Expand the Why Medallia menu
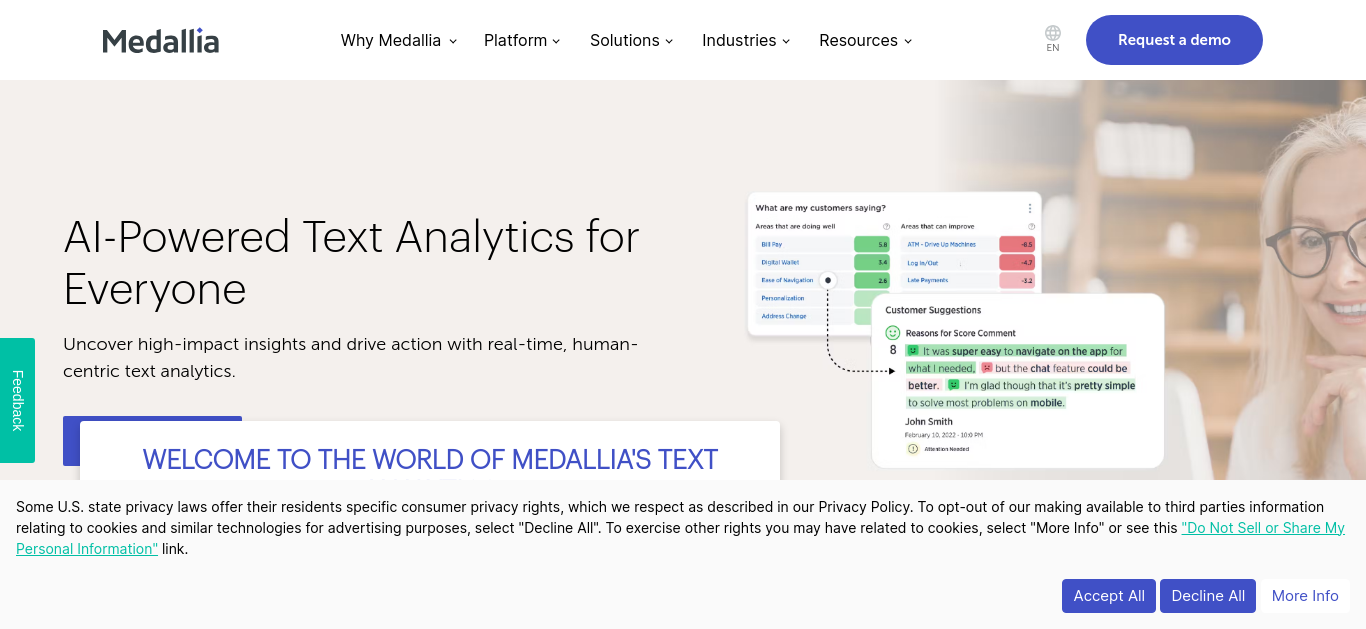The width and height of the screenshot is (1366, 629). (x=398, y=40)
